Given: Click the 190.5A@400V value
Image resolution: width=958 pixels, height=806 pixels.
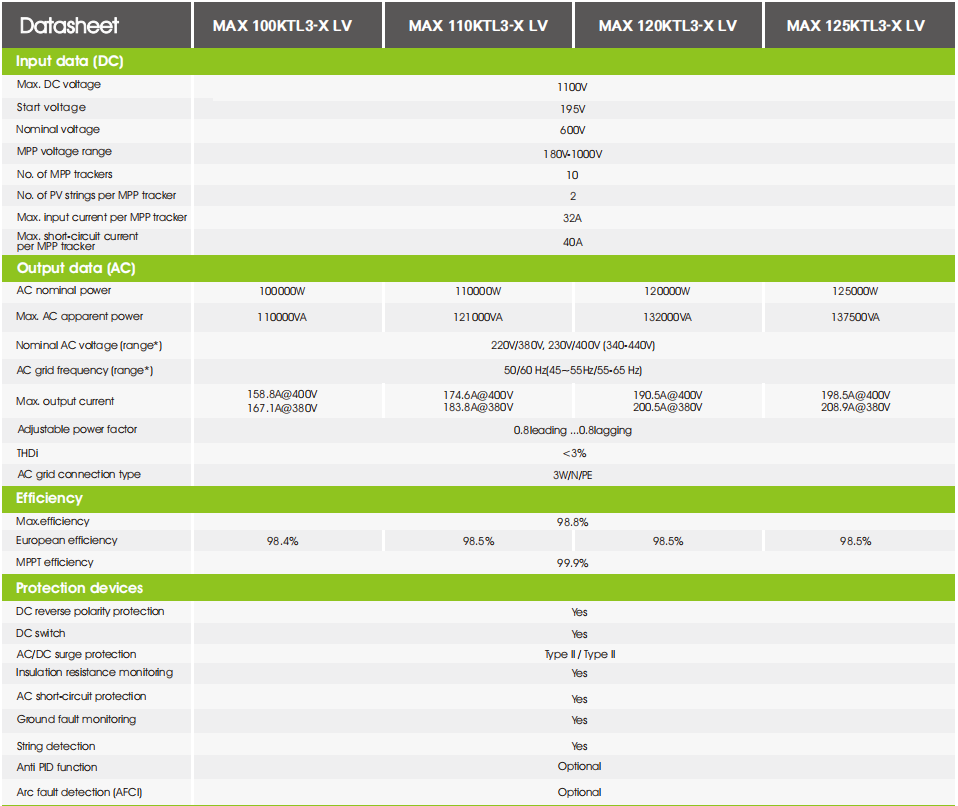Looking at the screenshot, I should [668, 395].
